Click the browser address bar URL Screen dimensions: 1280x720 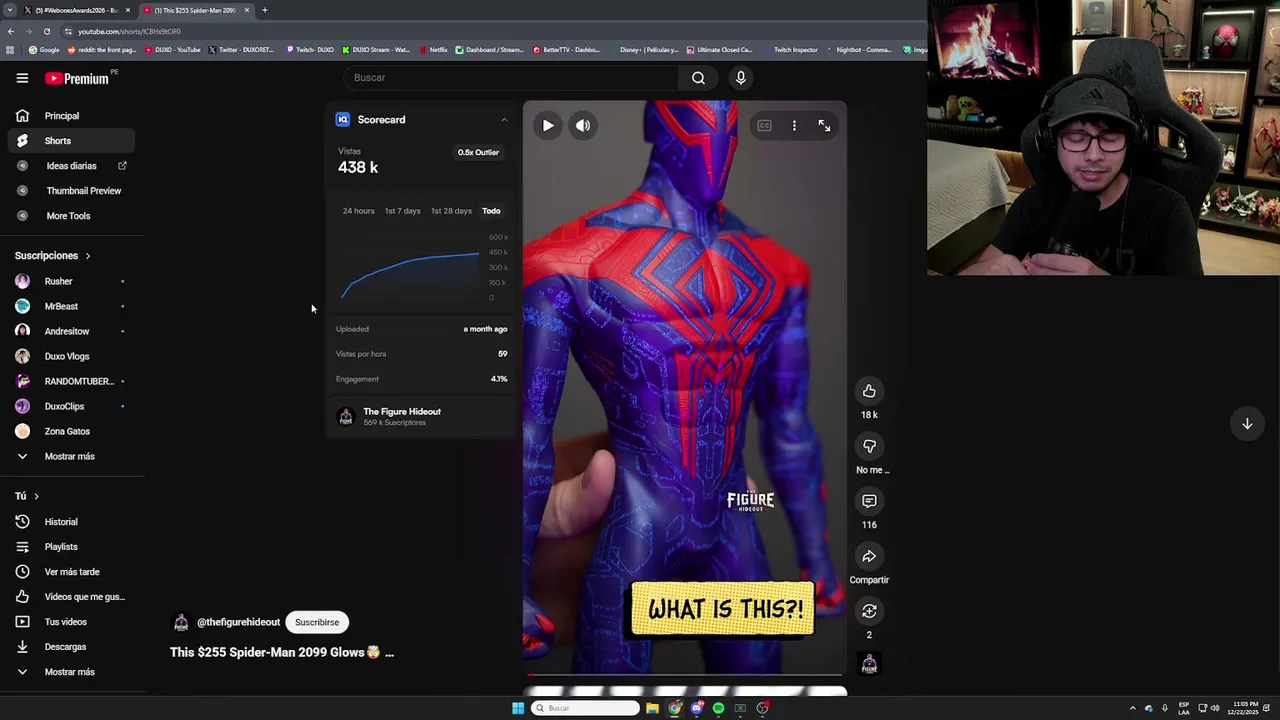(130, 31)
